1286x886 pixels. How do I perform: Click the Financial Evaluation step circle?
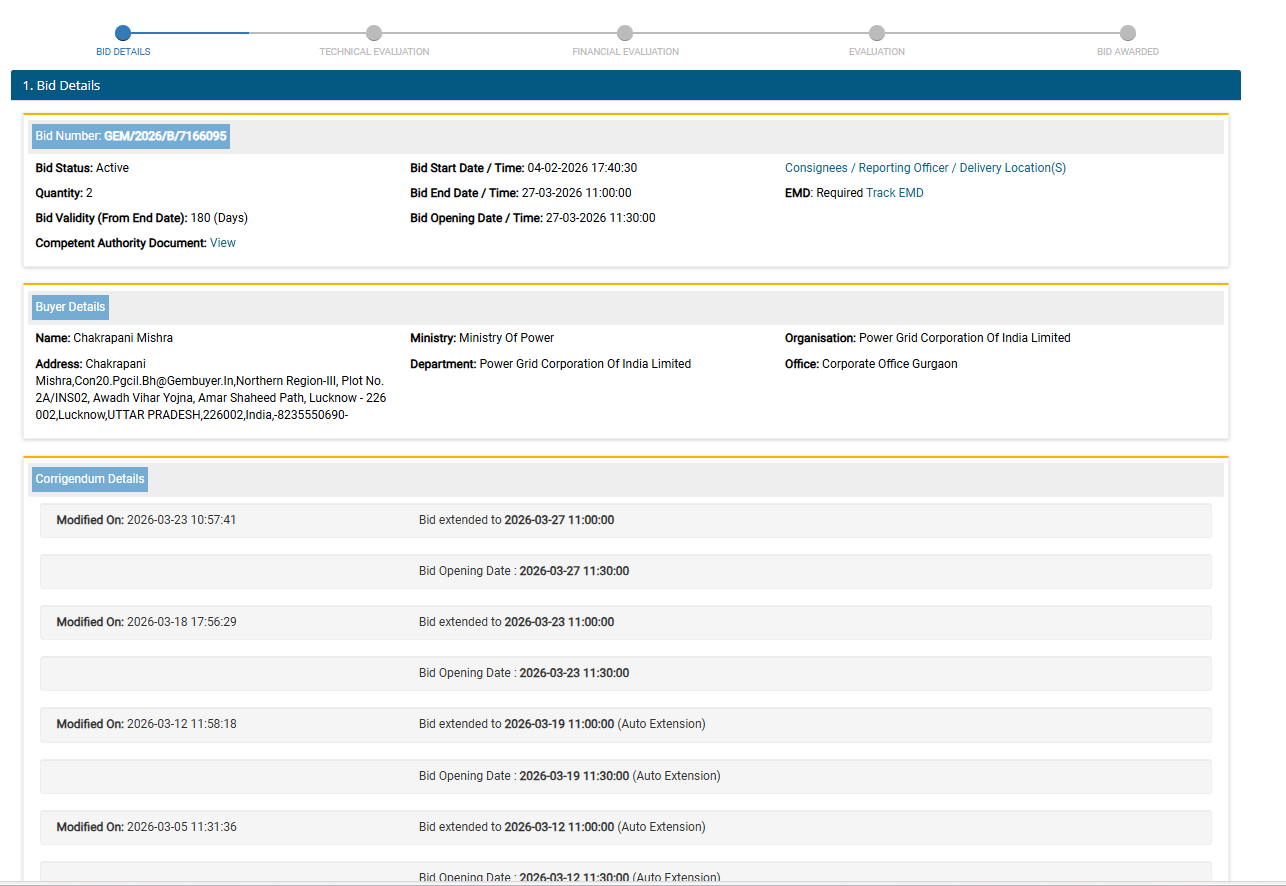[x=625, y=33]
